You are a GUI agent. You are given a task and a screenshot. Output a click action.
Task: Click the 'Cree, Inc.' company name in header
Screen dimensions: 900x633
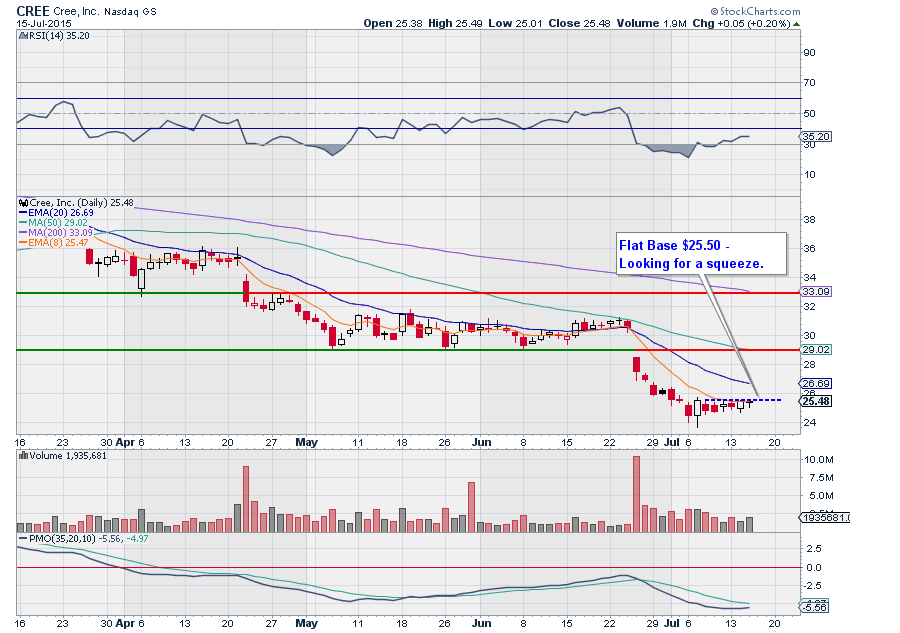[76, 11]
